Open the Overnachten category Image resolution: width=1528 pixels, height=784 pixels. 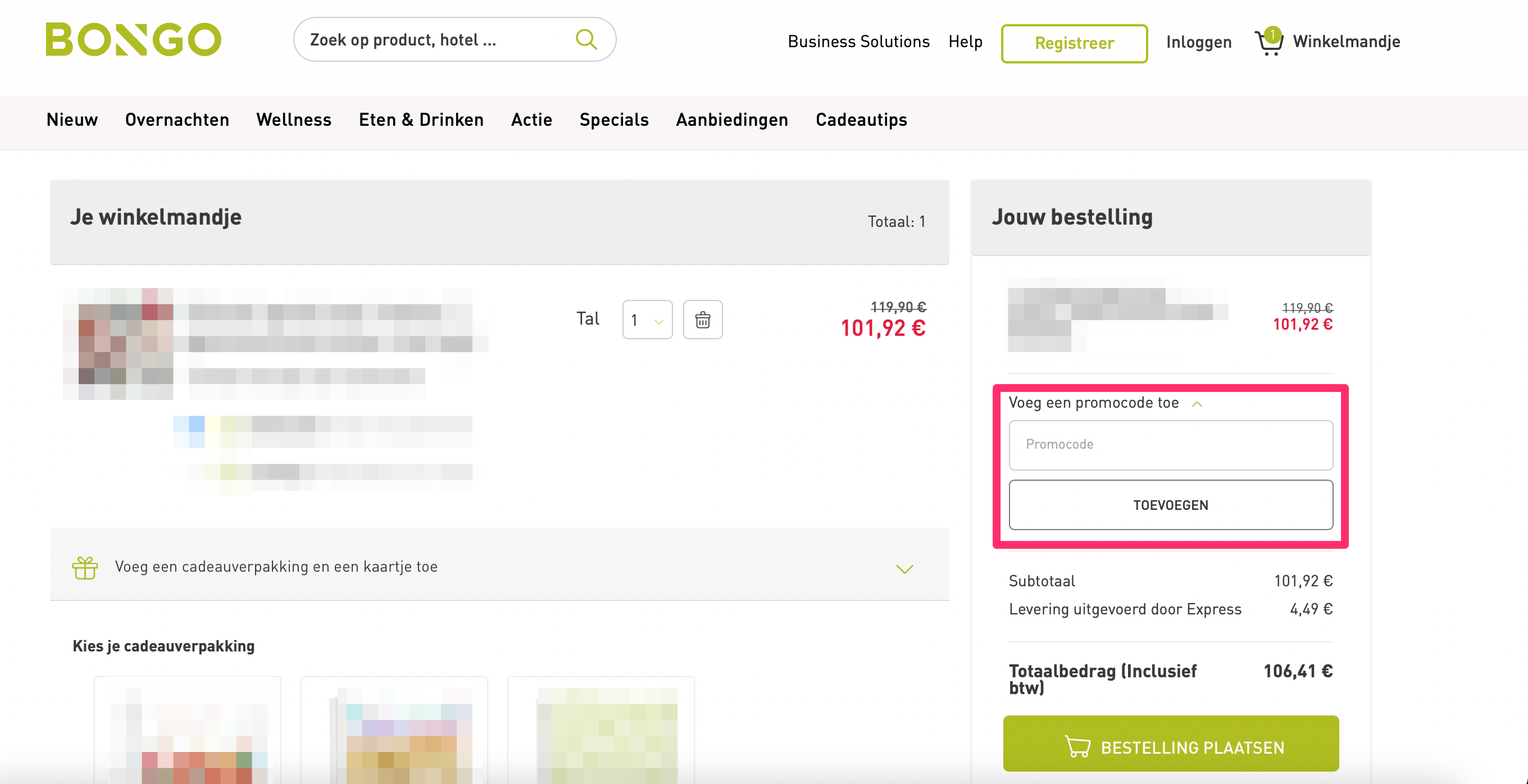click(177, 120)
